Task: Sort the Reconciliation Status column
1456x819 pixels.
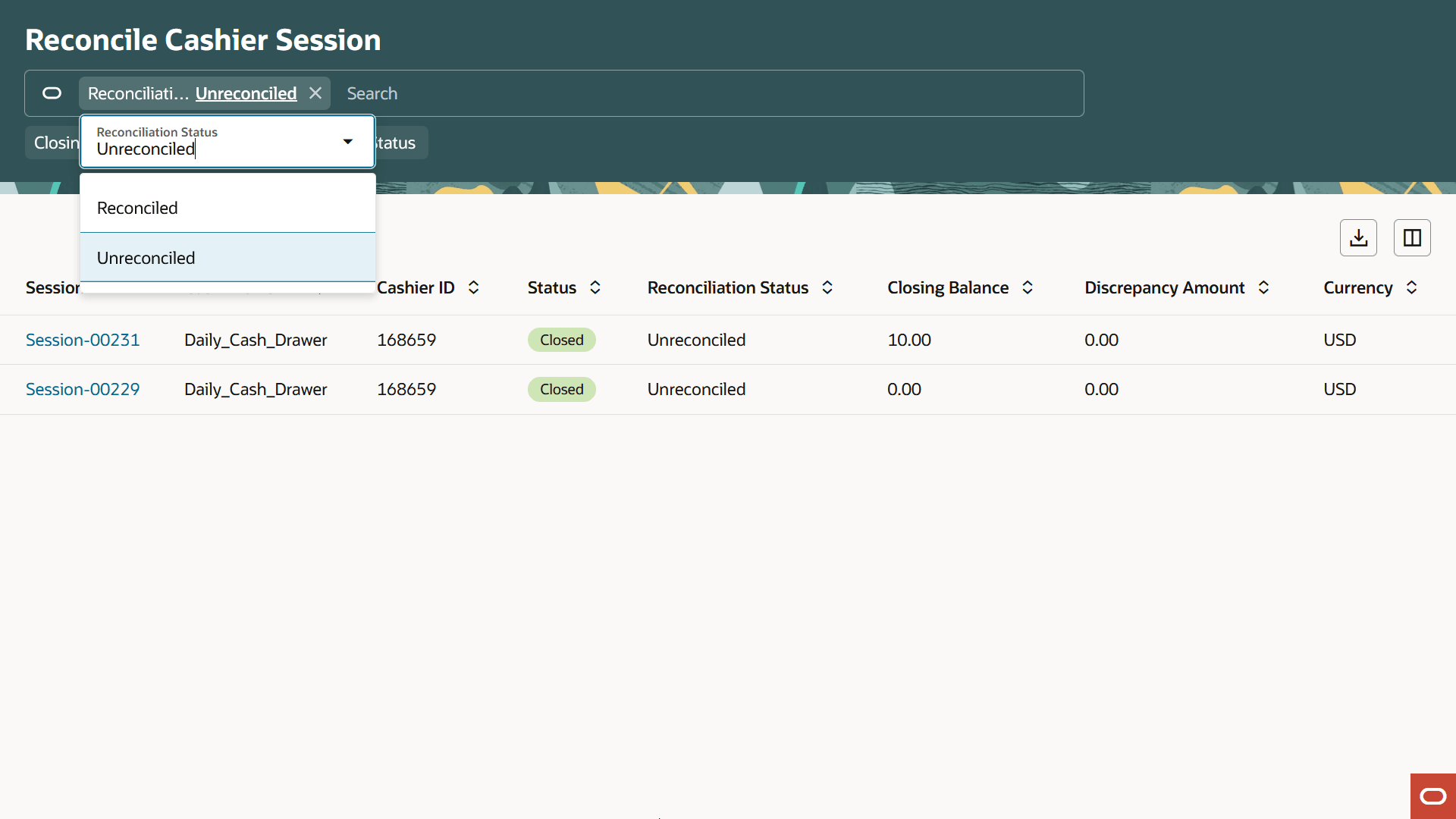Action: 827,287
